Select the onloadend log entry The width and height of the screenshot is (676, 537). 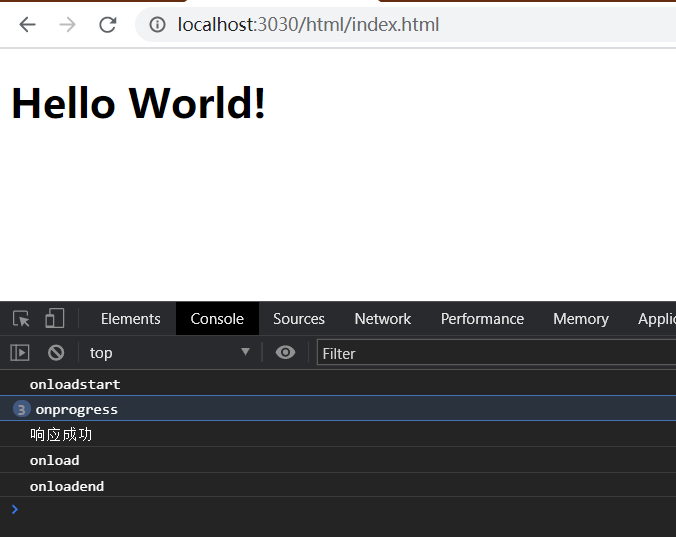click(x=338, y=485)
